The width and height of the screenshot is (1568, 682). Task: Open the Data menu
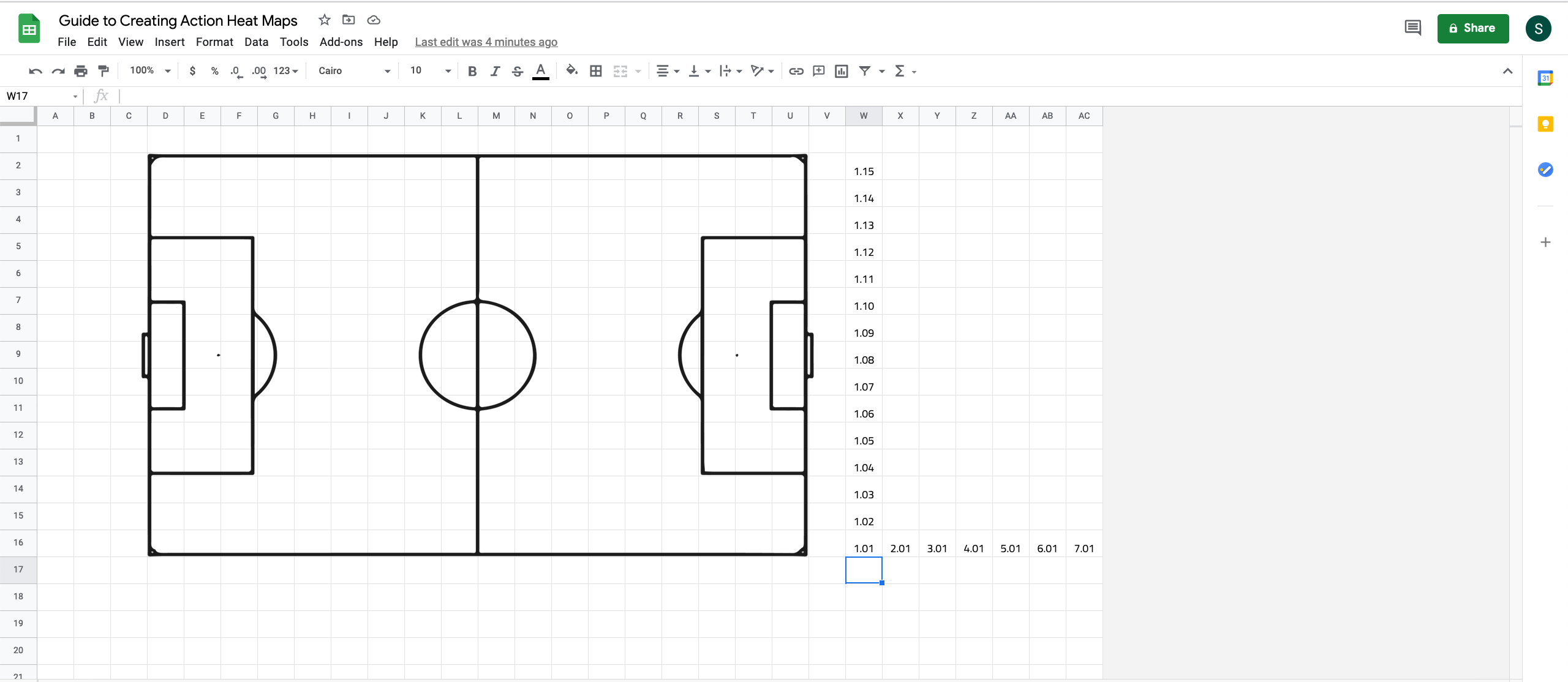coord(256,42)
